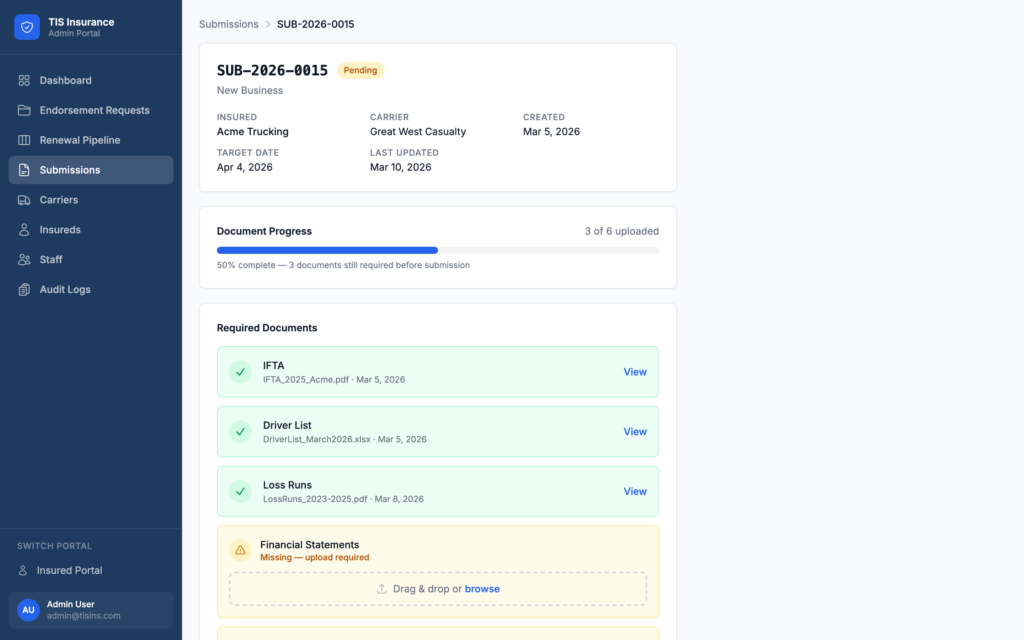Click the Loss Runs green checkmark icon
The height and width of the screenshot is (640, 1024).
coord(240,491)
